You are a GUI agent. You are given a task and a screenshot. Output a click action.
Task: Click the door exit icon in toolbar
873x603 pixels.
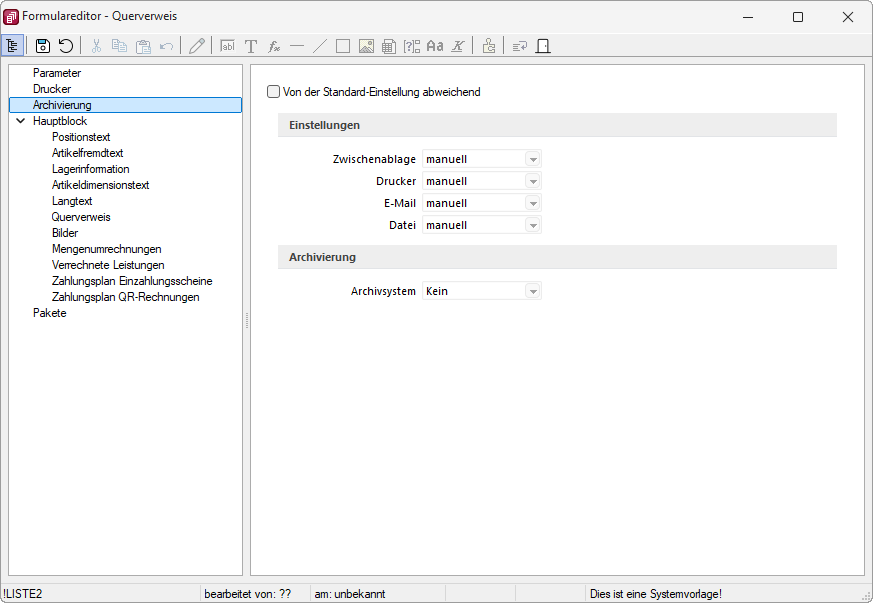[x=543, y=46]
